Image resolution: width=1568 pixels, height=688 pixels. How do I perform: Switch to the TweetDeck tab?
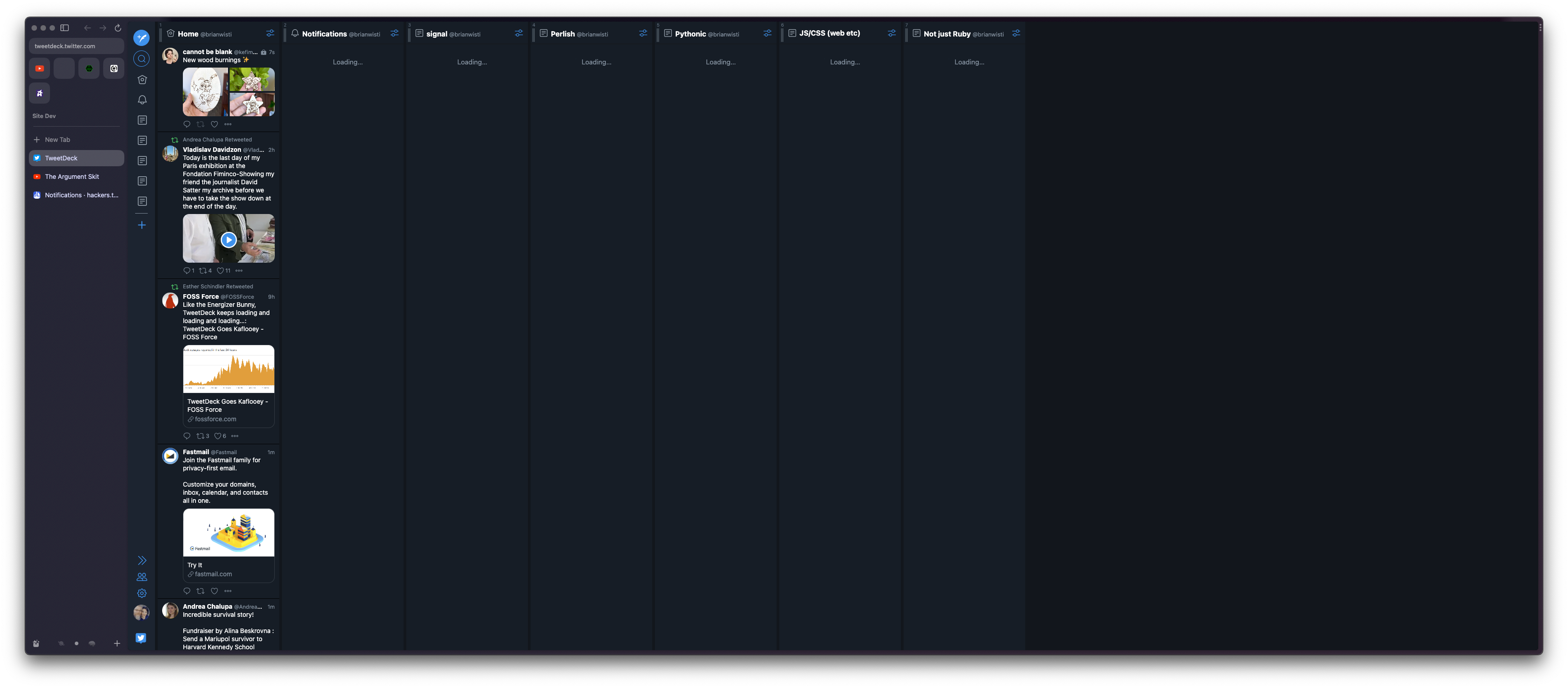pyautogui.click(x=77, y=158)
